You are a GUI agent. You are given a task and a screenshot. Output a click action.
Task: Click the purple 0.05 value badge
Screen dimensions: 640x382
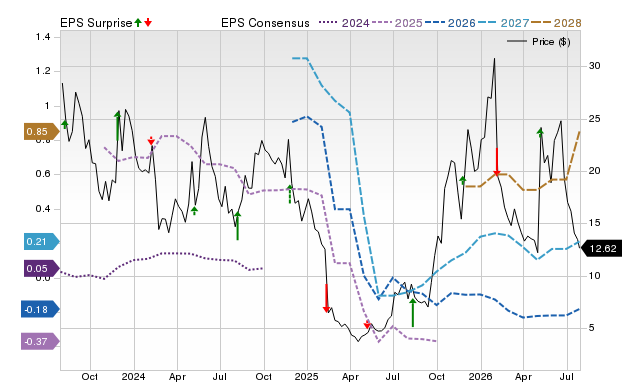(x=41, y=269)
